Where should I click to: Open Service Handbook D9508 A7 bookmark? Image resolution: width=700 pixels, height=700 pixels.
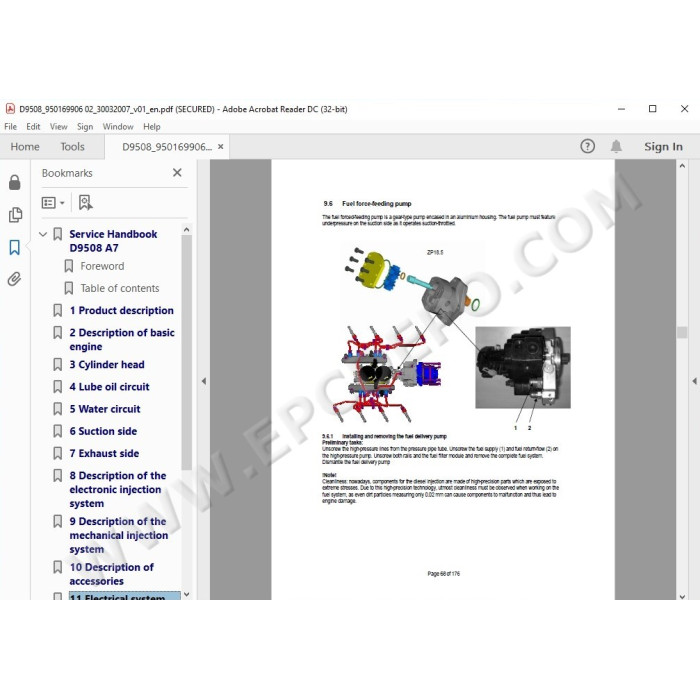click(x=113, y=241)
